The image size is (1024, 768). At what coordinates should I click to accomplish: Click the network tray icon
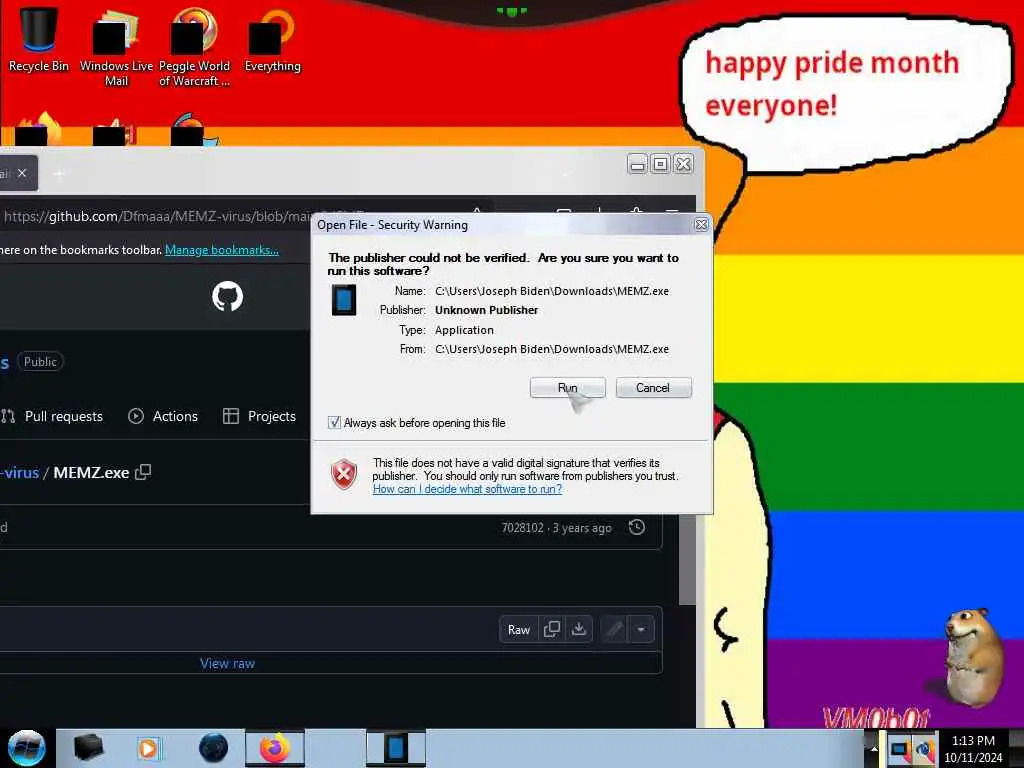click(899, 749)
